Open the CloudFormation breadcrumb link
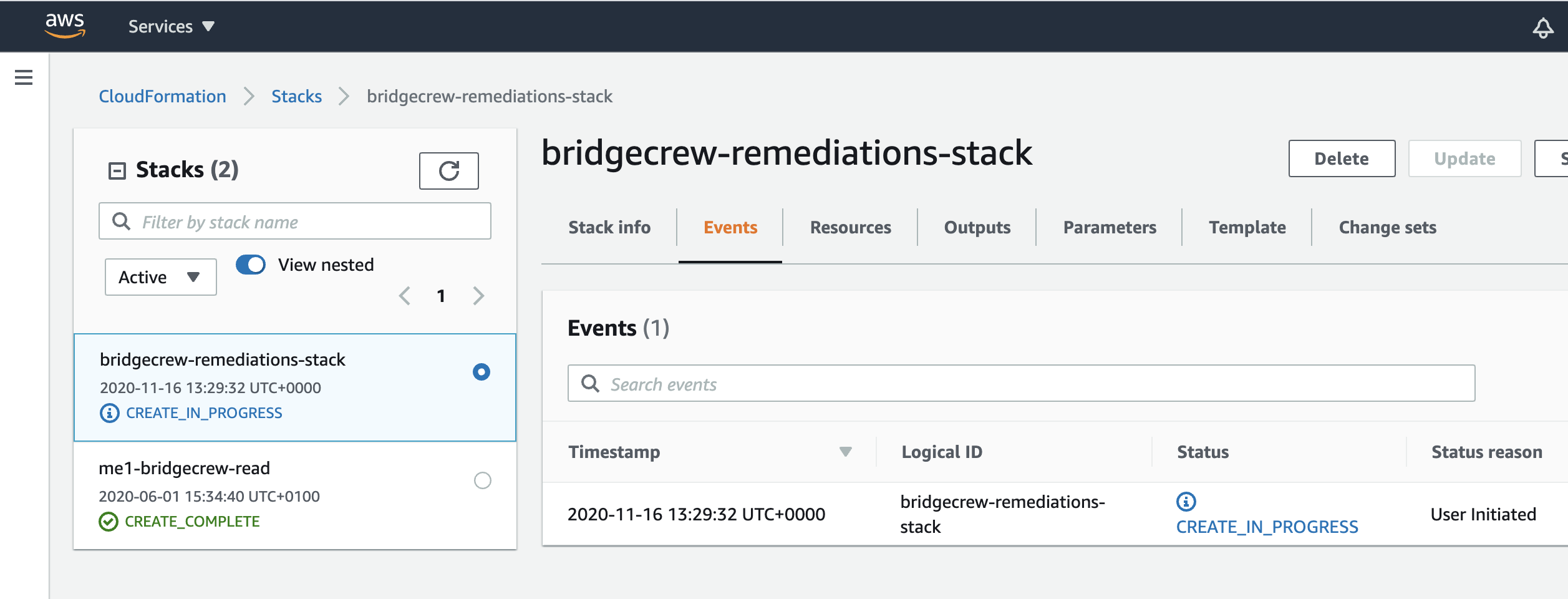The height and width of the screenshot is (599, 1568). [x=163, y=97]
